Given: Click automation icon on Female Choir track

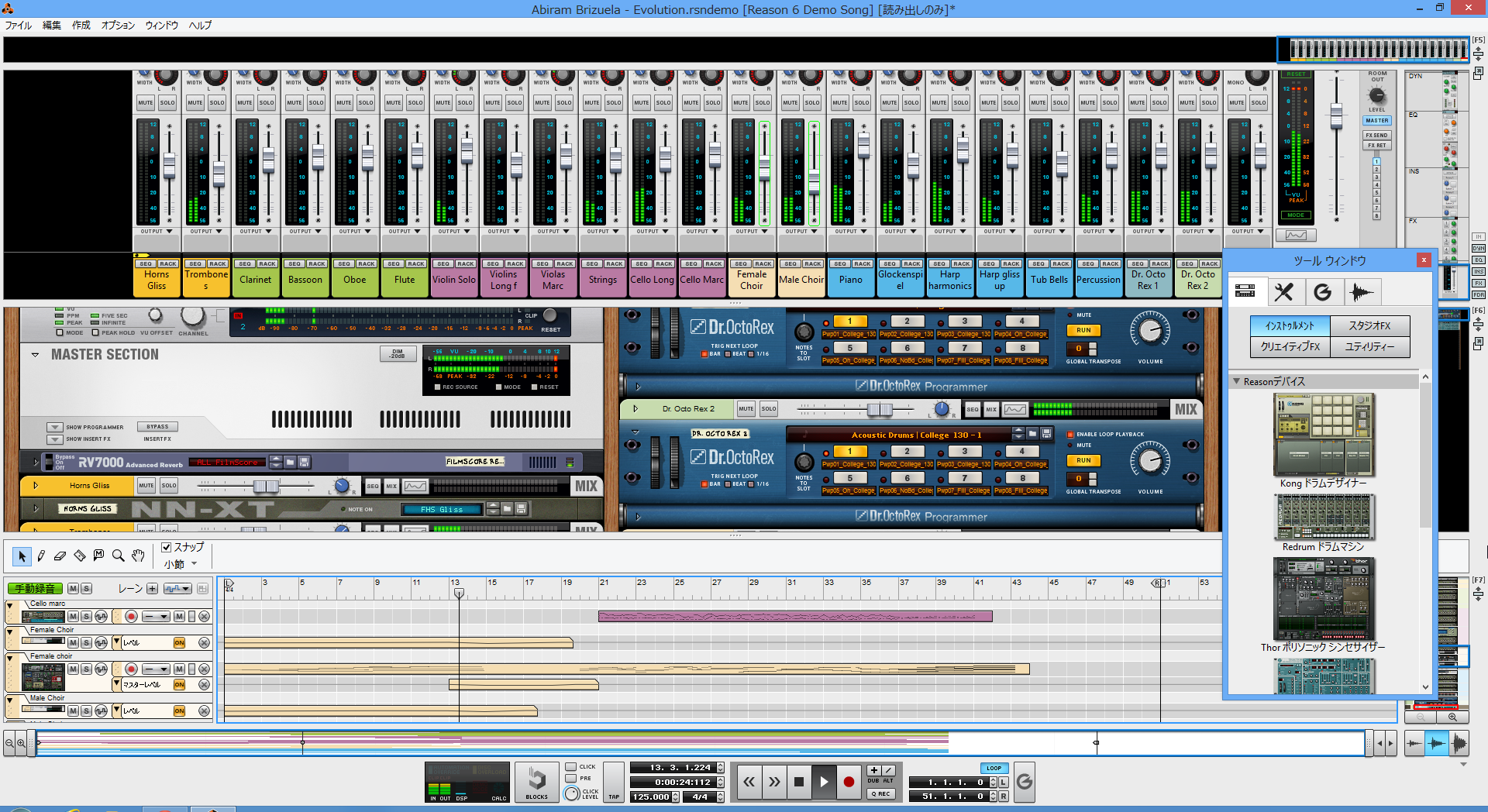Looking at the screenshot, I should [x=101, y=643].
